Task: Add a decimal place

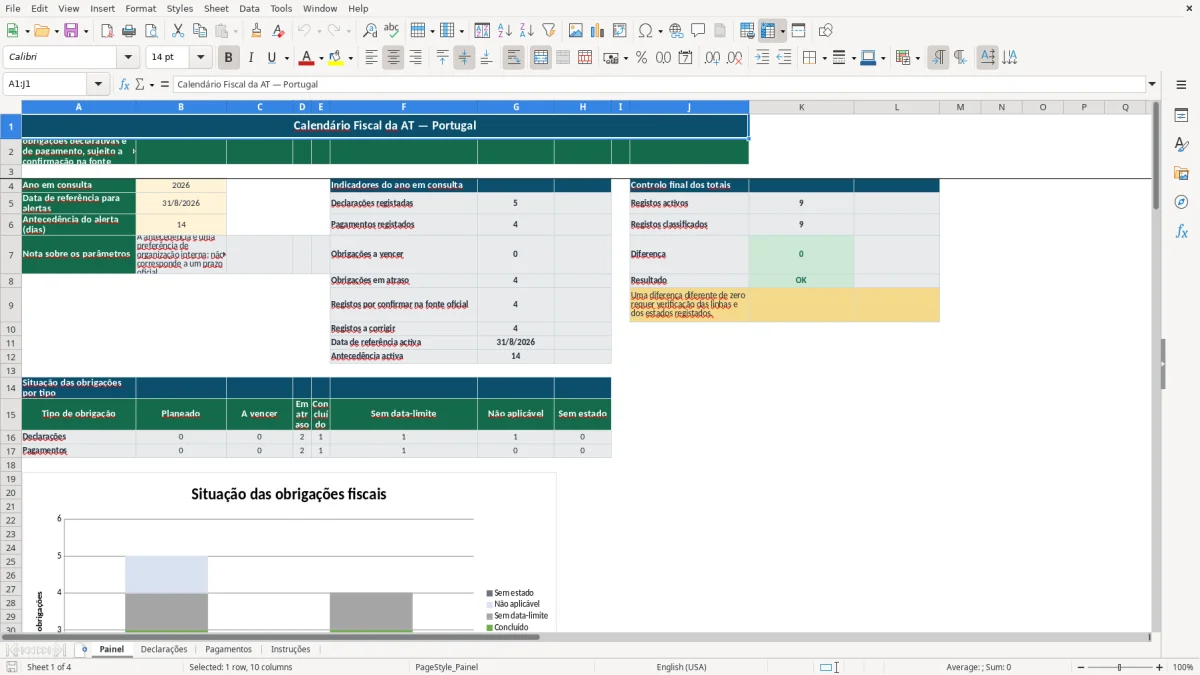Action: click(x=713, y=58)
